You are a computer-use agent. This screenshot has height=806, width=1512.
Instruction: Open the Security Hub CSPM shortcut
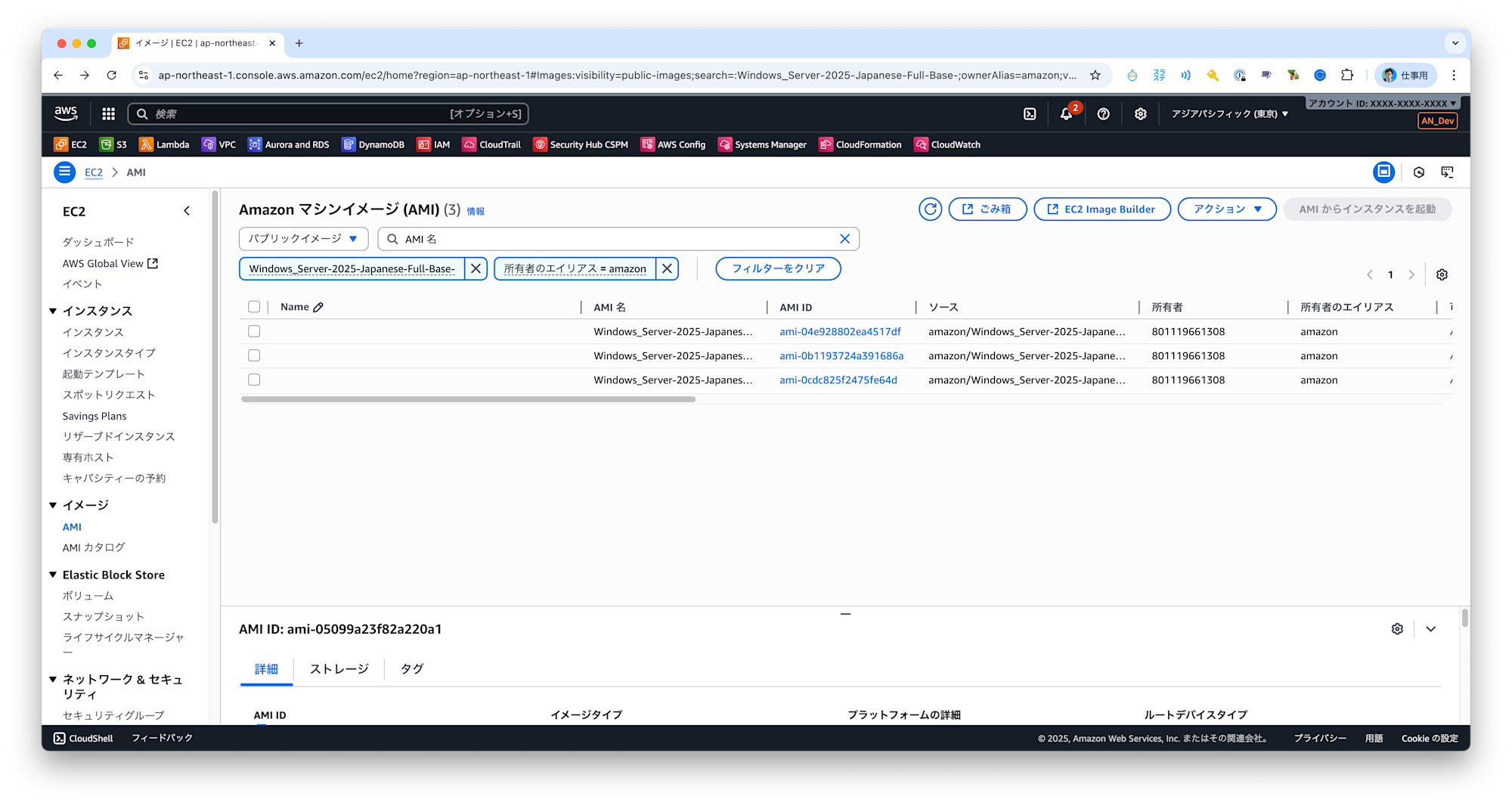click(x=581, y=144)
